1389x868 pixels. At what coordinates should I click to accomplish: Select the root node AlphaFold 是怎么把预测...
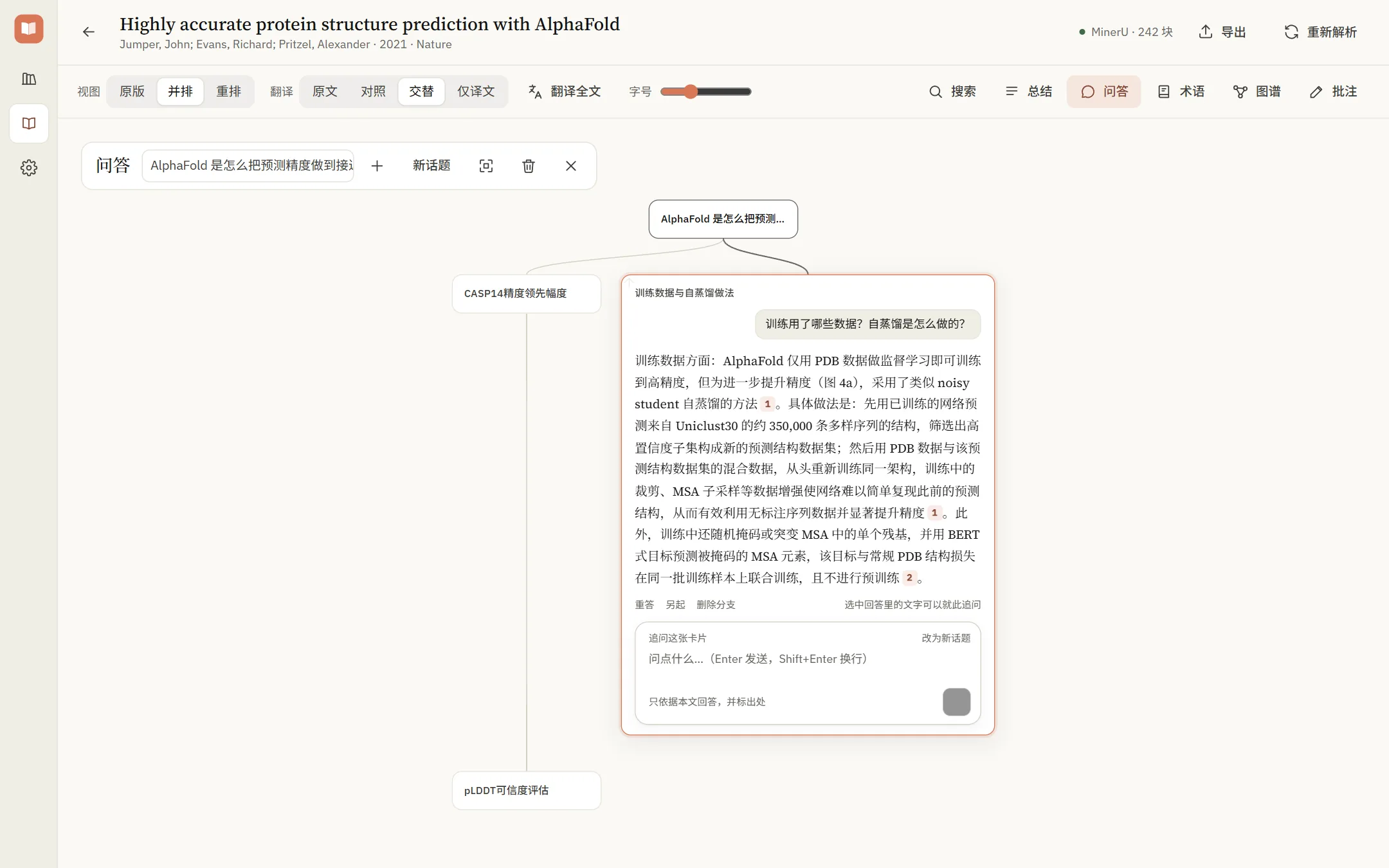(723, 219)
